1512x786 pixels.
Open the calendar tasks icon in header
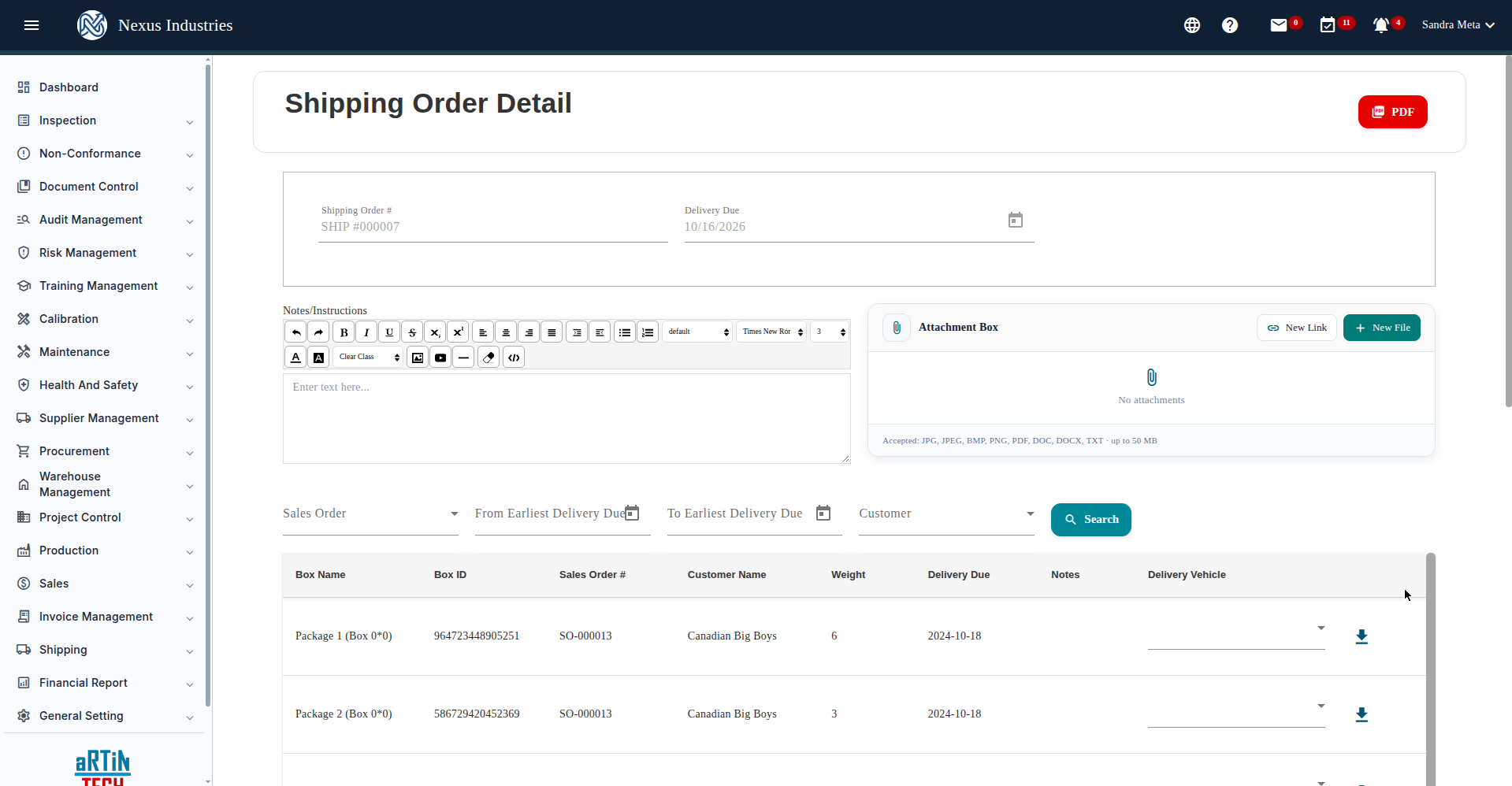point(1328,25)
